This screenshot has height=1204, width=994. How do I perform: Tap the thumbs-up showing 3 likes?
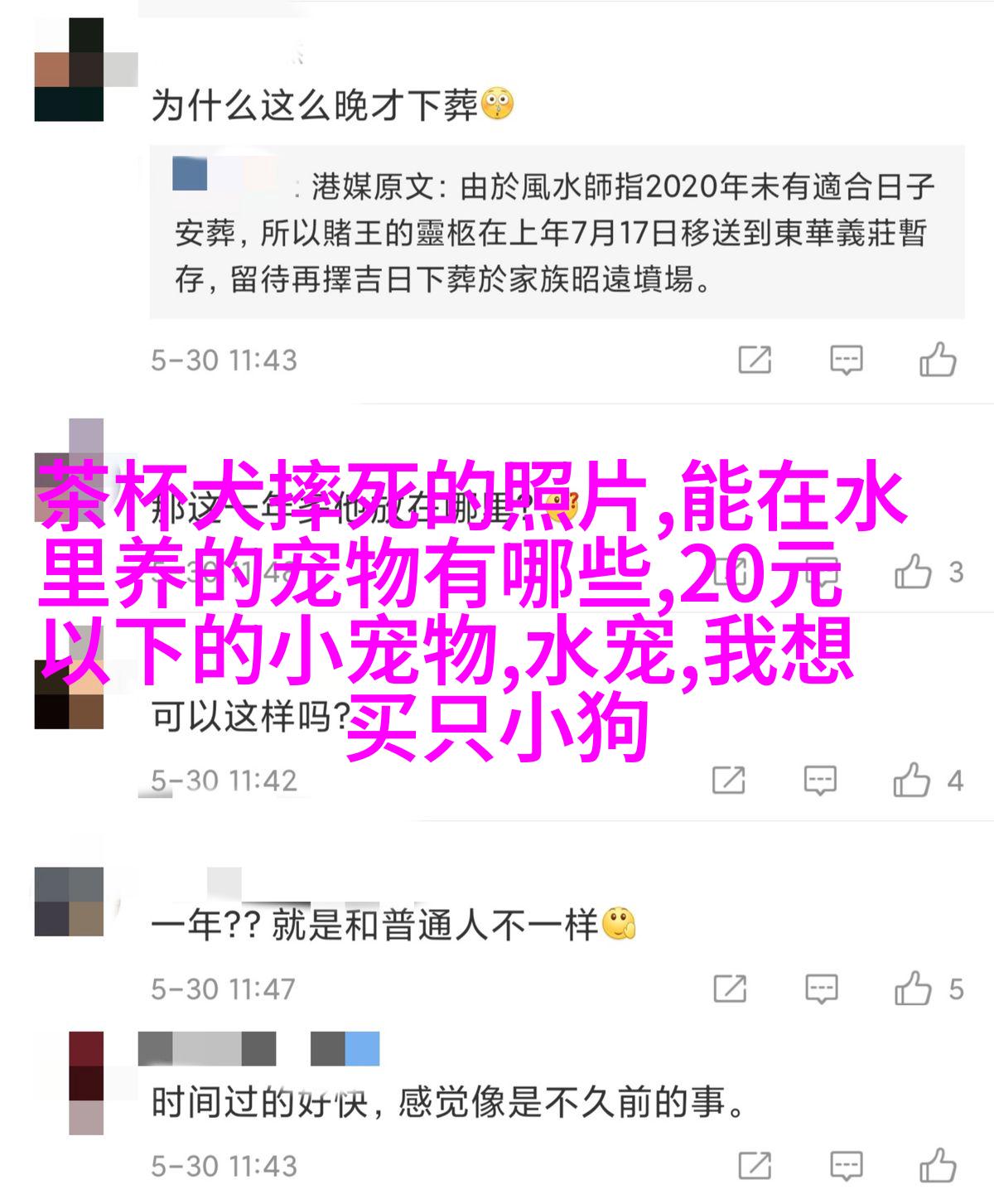click(913, 572)
